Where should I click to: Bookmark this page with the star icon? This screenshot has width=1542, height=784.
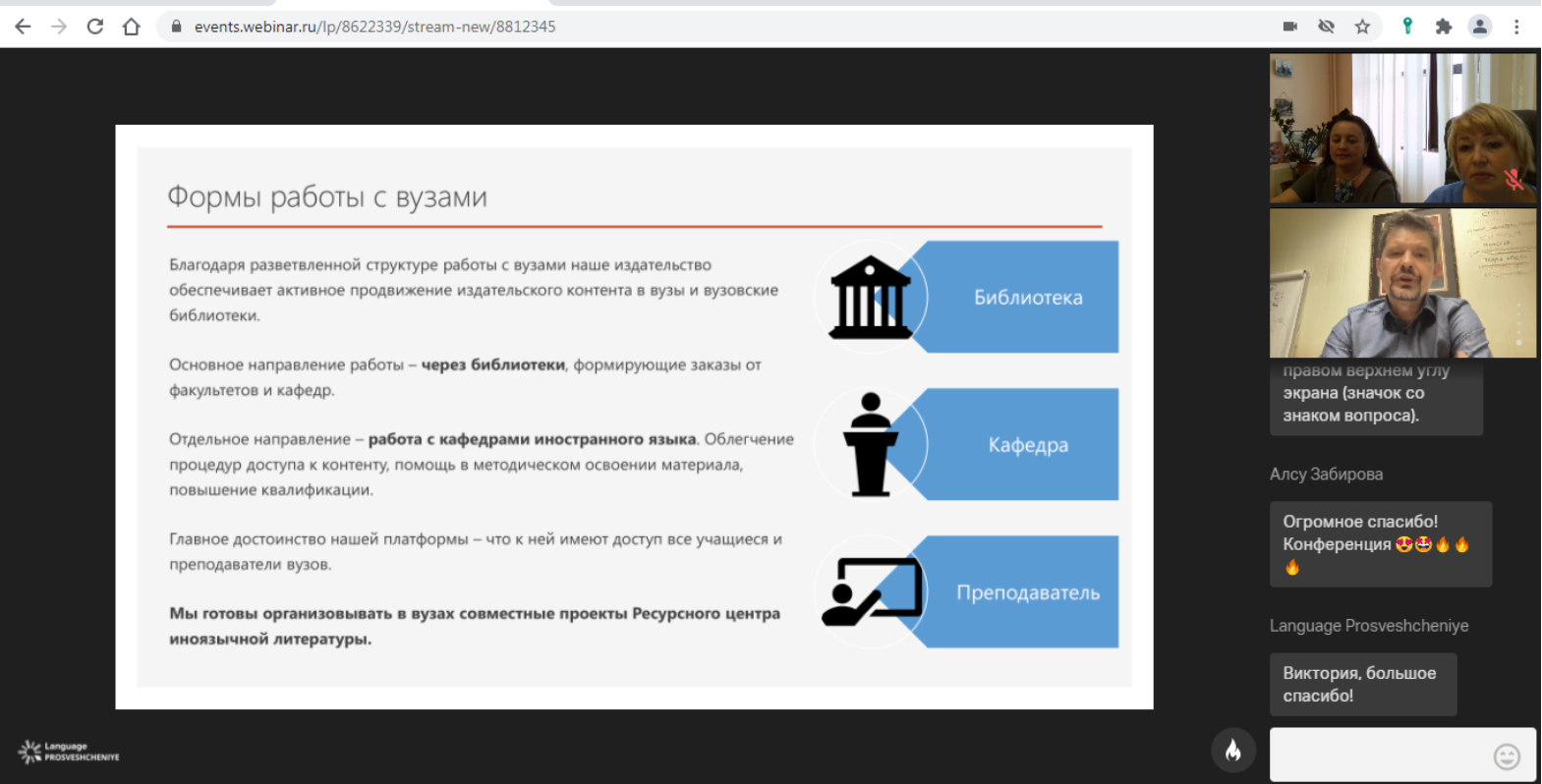[x=1362, y=27]
